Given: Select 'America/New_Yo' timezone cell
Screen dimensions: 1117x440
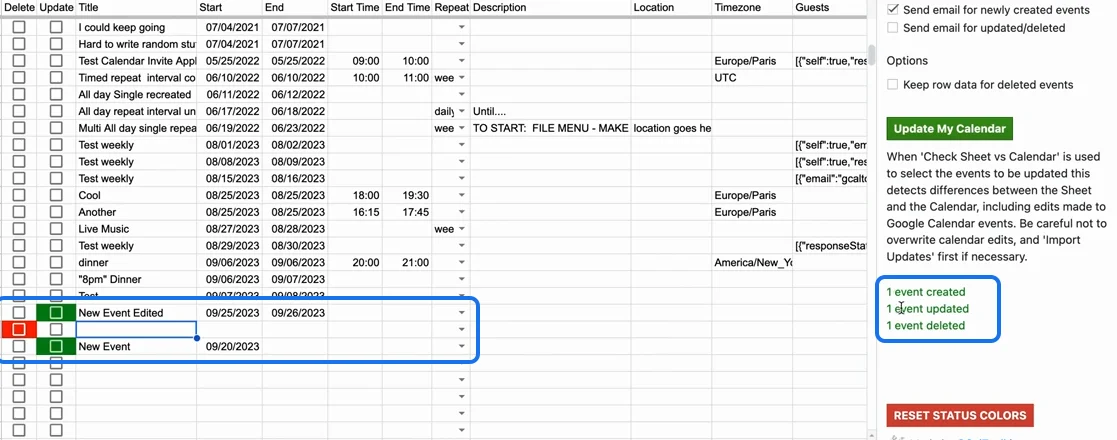Looking at the screenshot, I should click(x=752, y=263).
